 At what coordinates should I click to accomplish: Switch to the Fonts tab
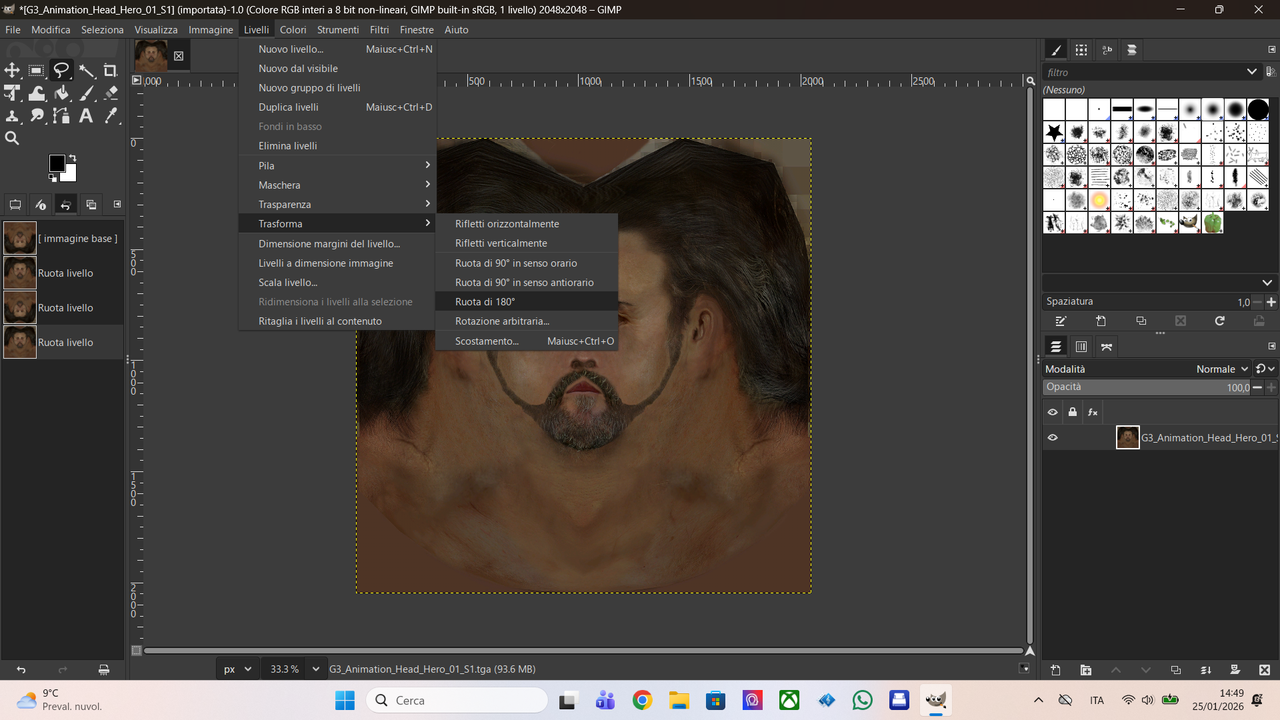coord(1106,50)
